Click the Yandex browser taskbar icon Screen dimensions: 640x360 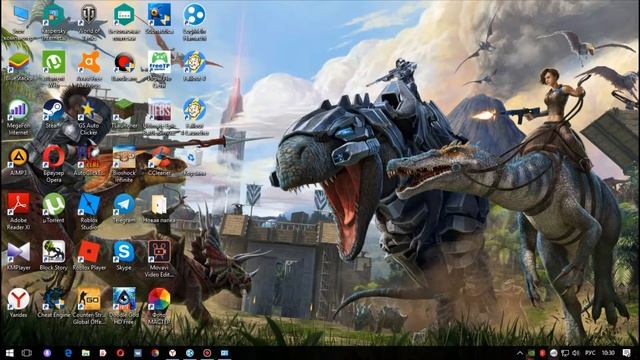172,353
